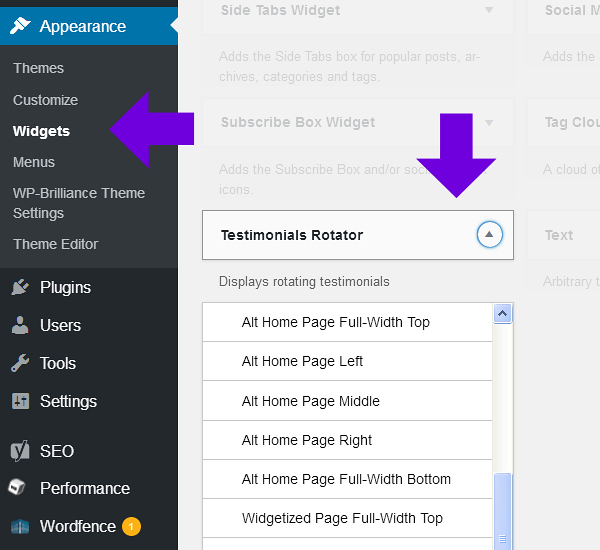Click the Tools wrench icon

(20, 364)
